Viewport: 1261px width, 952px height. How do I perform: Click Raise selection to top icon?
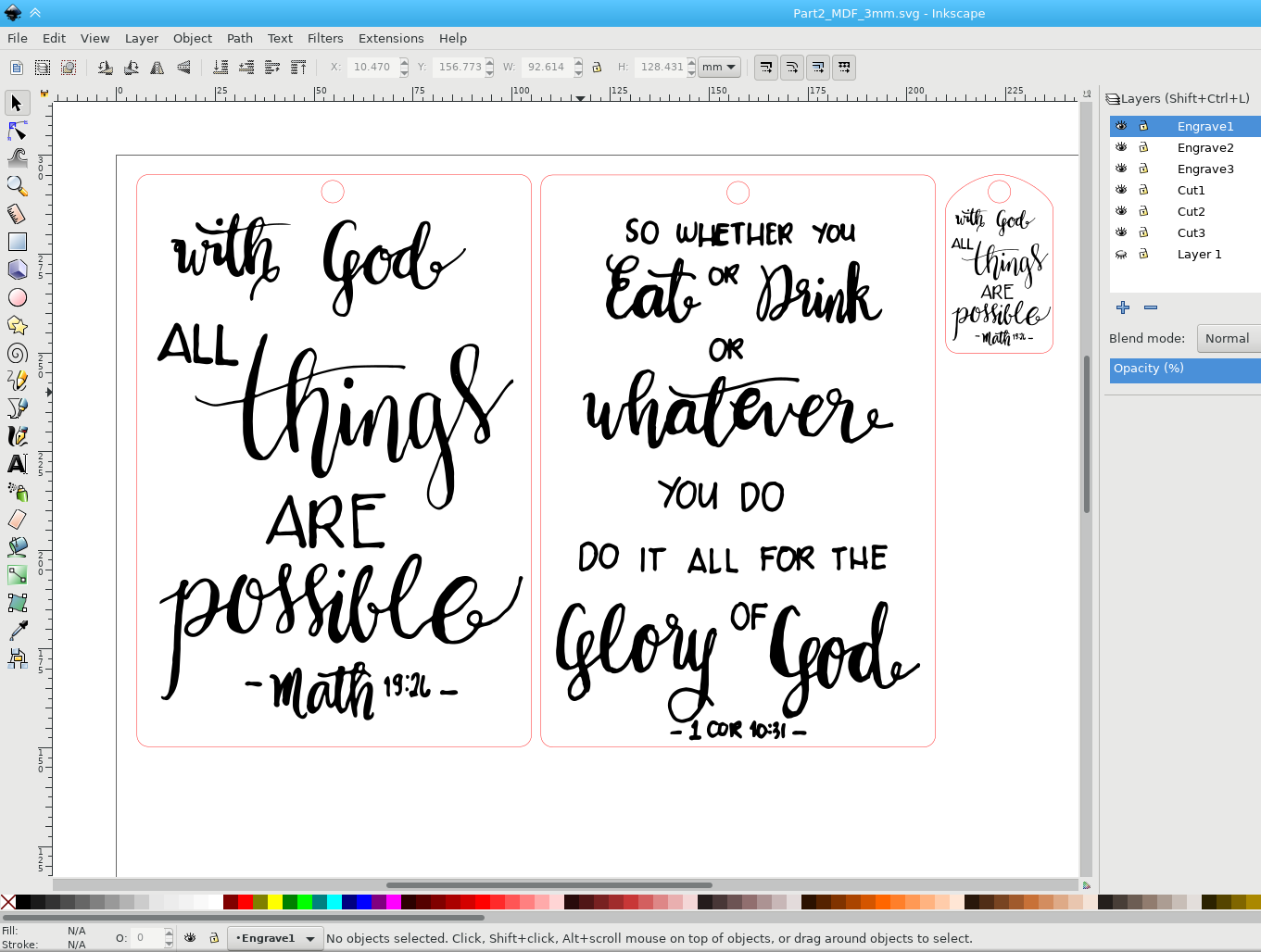pos(298,67)
